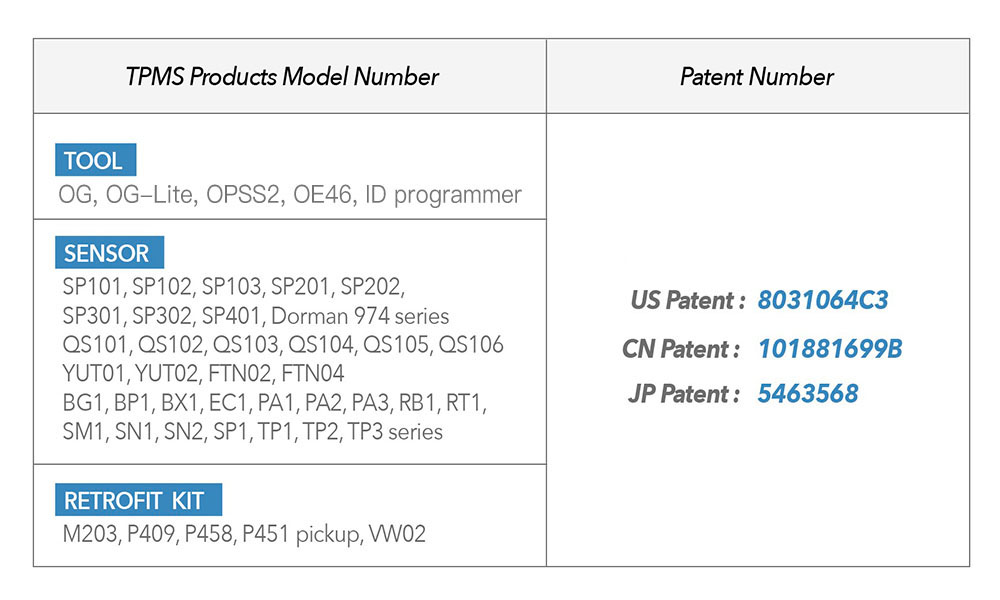This screenshot has width=1000, height=600.
Task: Click the Dorman 974 series entry
Action: click(360, 316)
